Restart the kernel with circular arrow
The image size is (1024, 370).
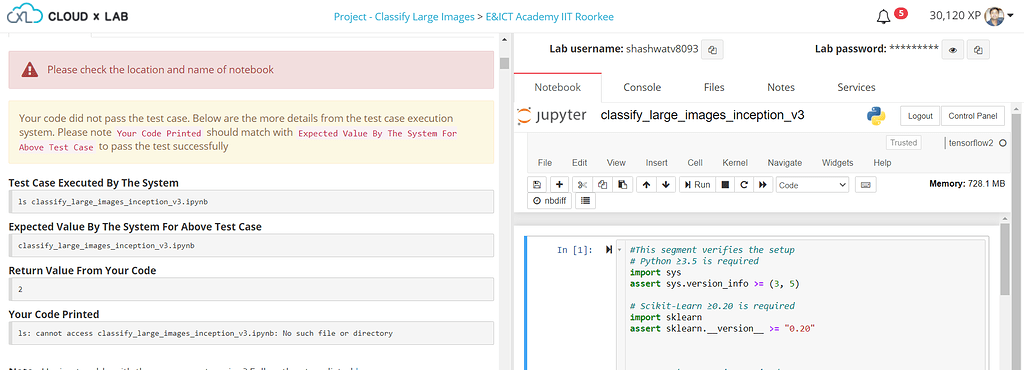pos(743,185)
